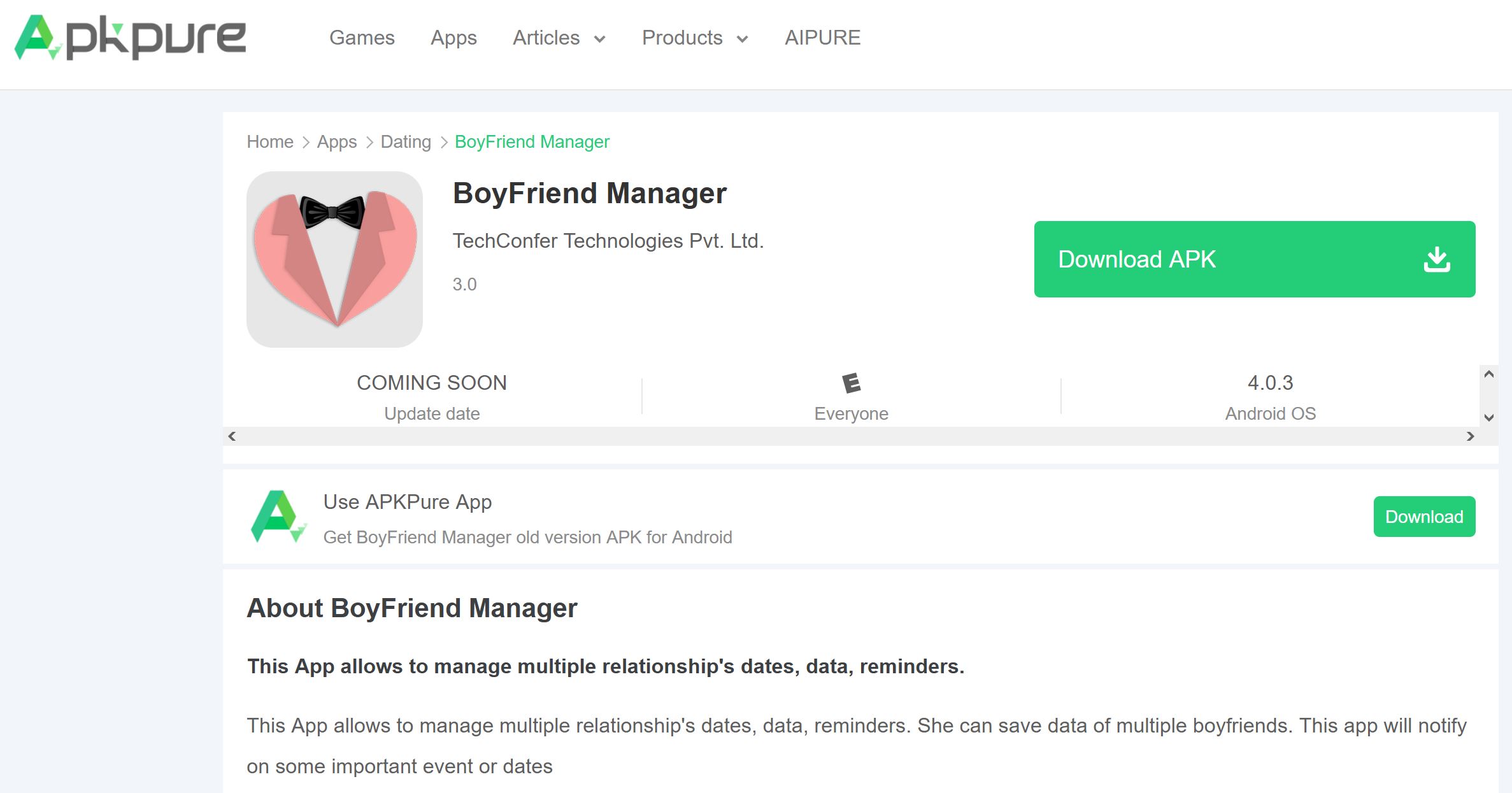Image resolution: width=1512 pixels, height=793 pixels.
Task: Open the Games menu item
Action: pyautogui.click(x=362, y=38)
